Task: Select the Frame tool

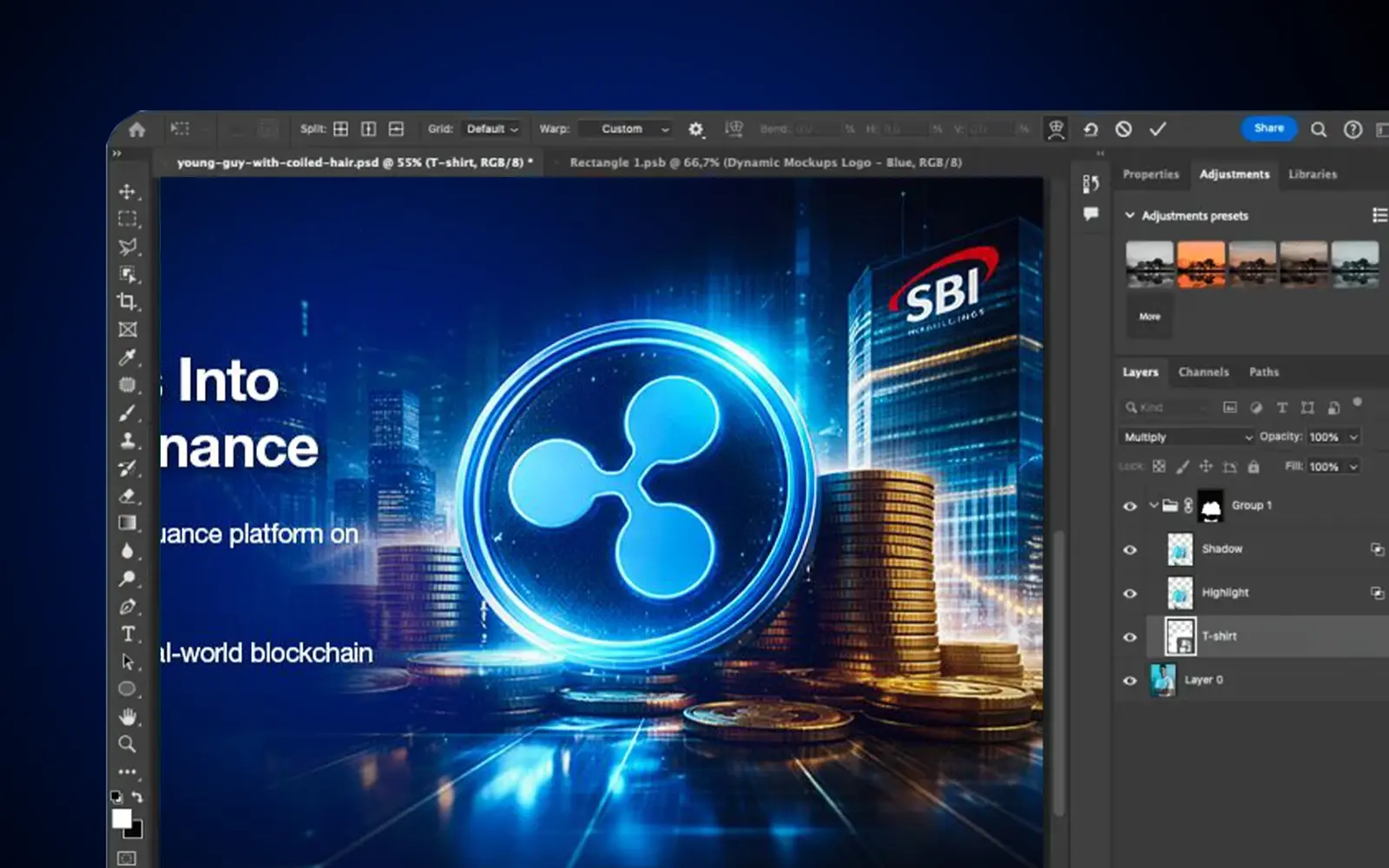Action: [128, 330]
